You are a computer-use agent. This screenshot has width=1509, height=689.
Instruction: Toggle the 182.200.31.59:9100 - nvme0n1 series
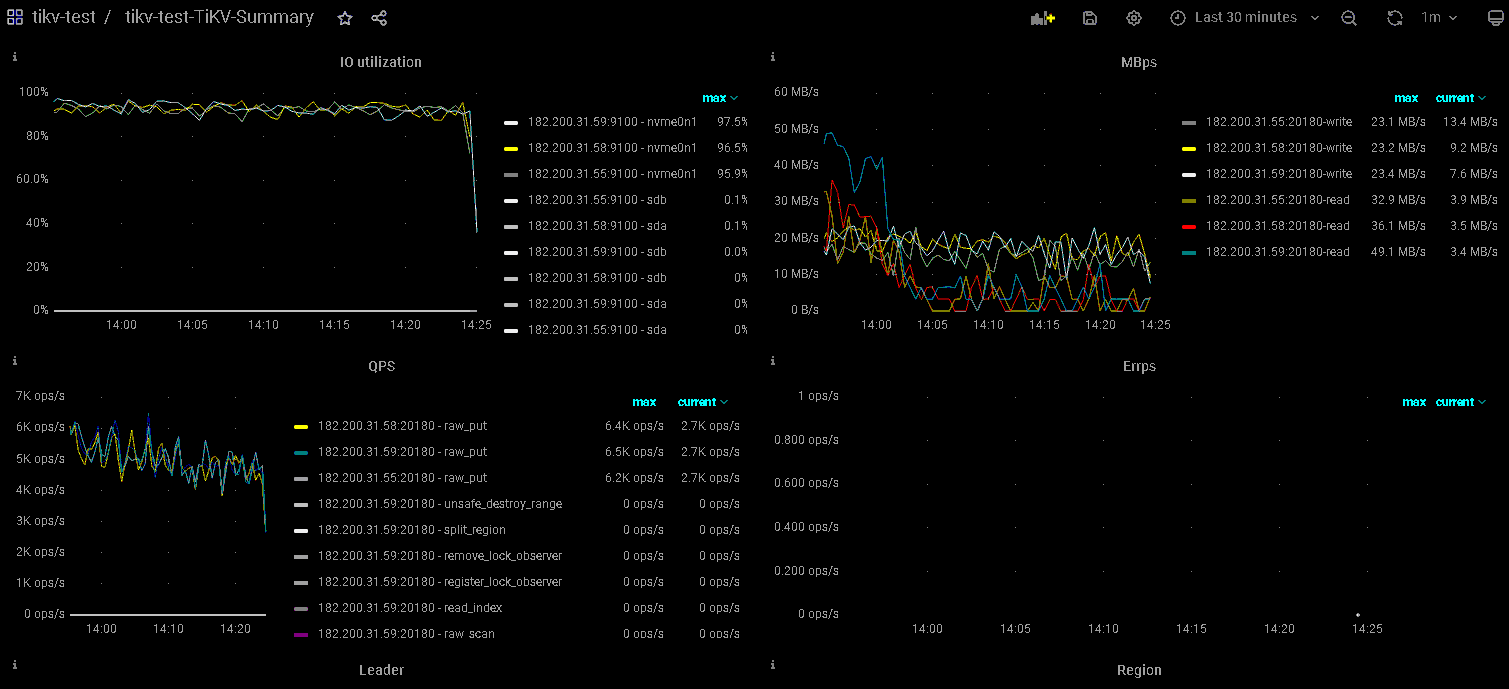point(612,122)
